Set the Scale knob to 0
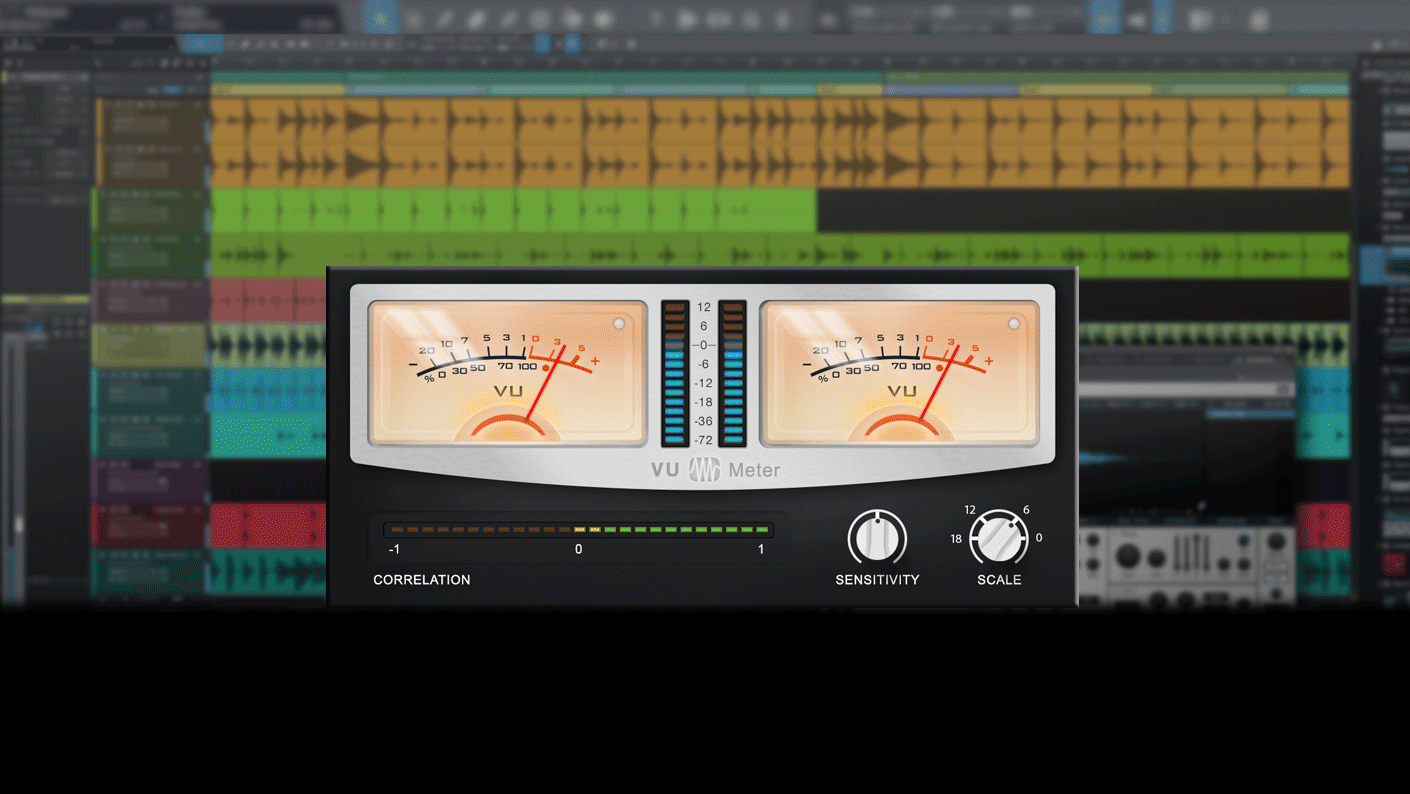The image size is (1410, 794). pos(1039,538)
